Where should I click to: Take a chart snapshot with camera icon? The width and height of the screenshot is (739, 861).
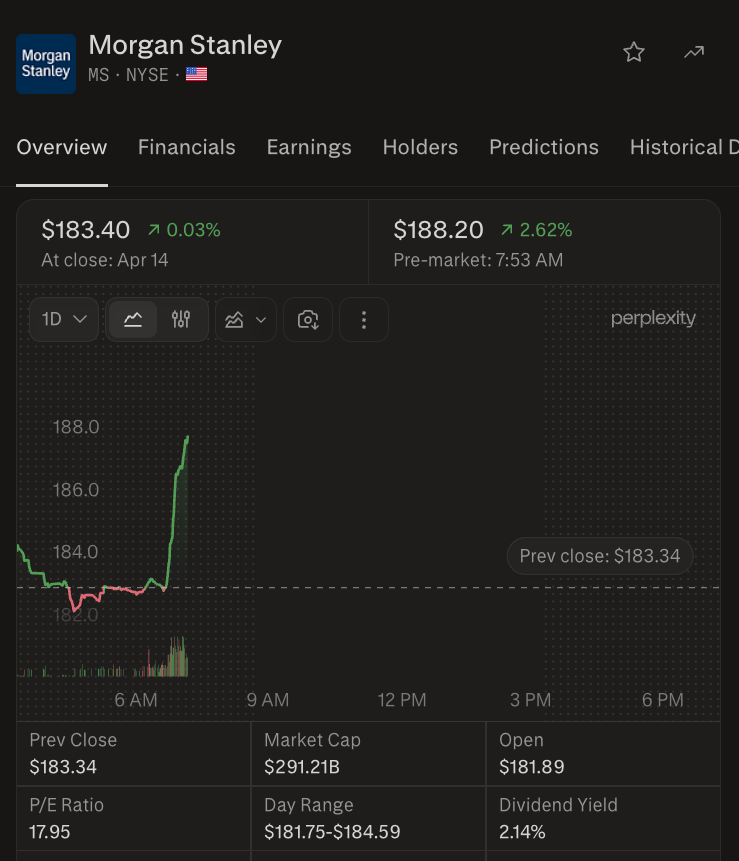pos(308,319)
